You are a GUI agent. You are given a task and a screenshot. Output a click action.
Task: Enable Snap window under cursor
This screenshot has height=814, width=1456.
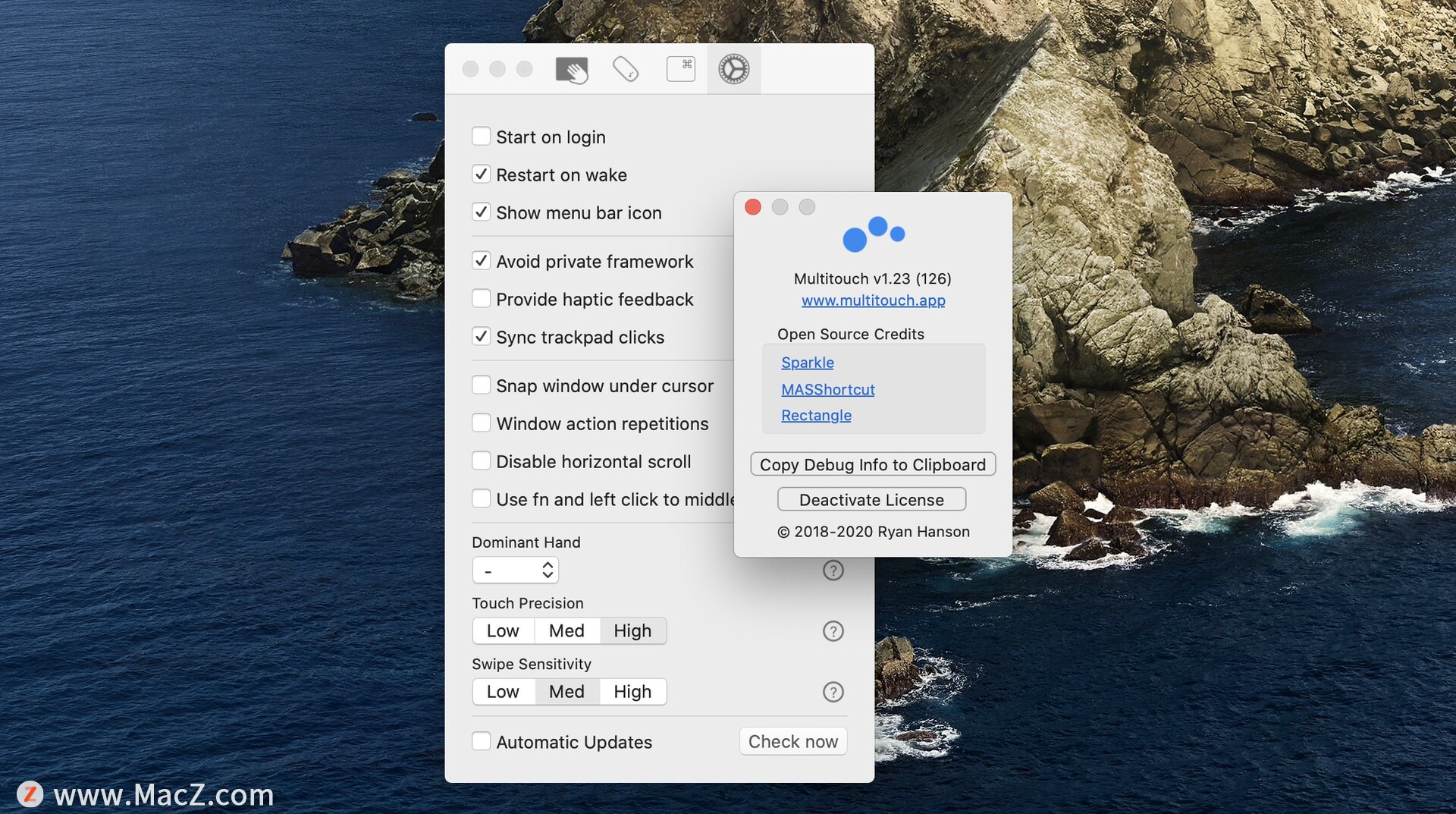tap(481, 385)
